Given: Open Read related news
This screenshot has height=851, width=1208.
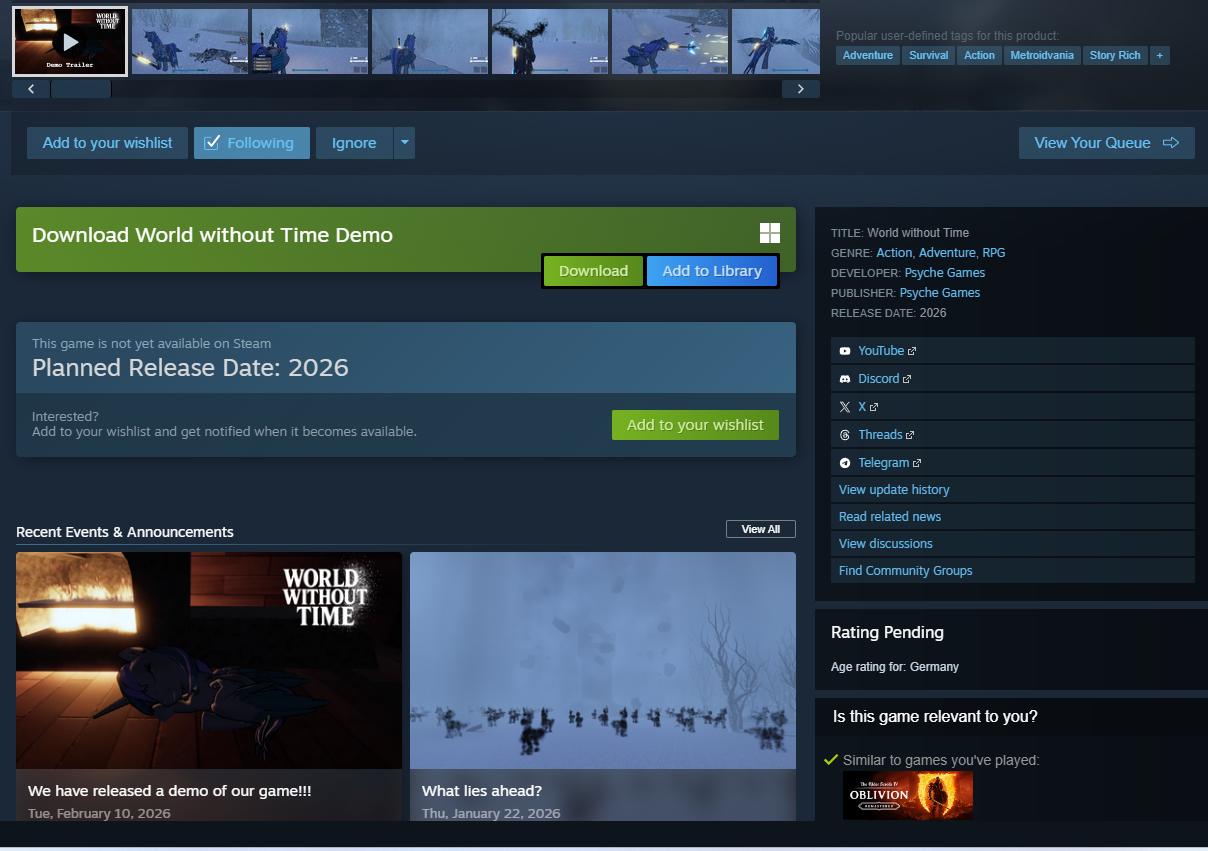Looking at the screenshot, I should click(1013, 517).
